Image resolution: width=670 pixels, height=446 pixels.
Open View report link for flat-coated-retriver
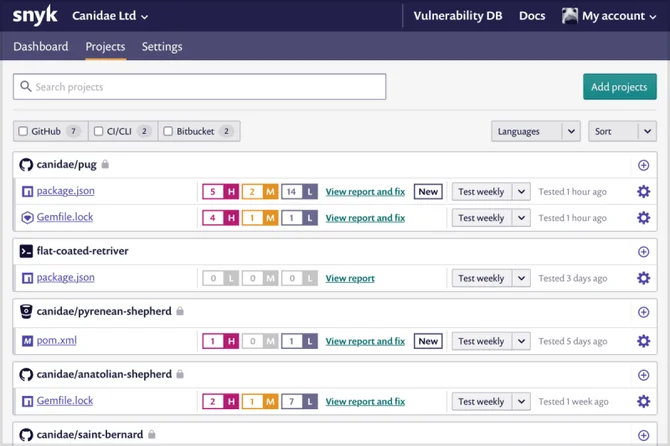point(350,278)
